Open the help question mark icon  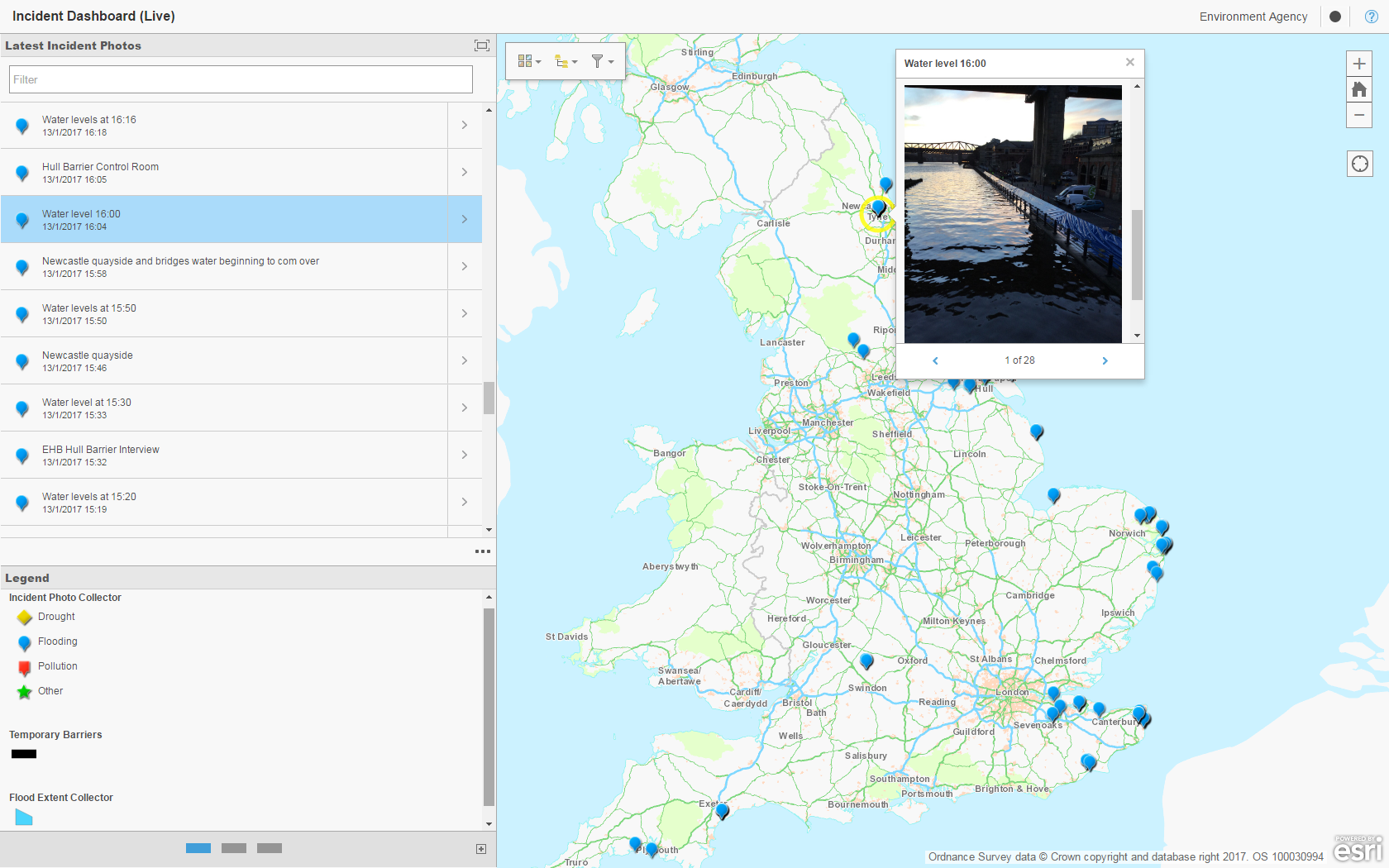coord(1372,17)
